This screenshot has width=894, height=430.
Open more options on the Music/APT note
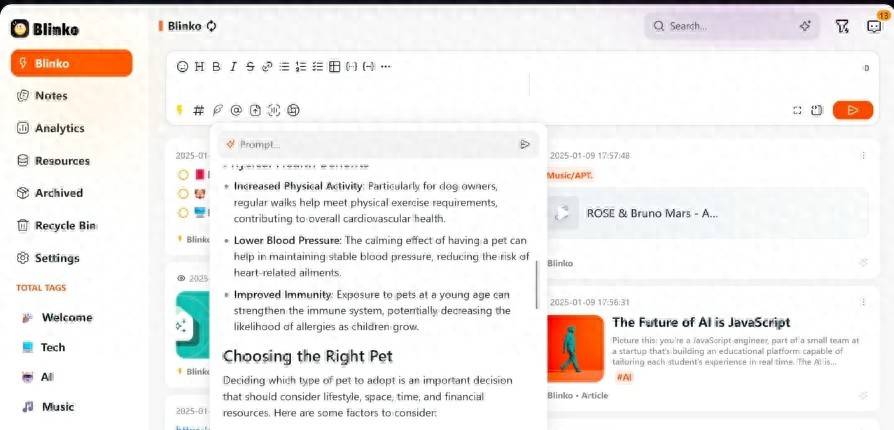(862, 156)
